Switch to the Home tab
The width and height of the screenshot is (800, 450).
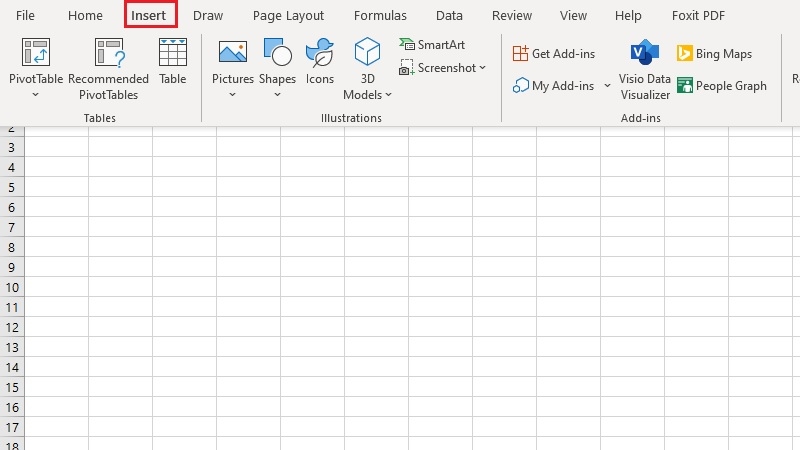point(85,15)
